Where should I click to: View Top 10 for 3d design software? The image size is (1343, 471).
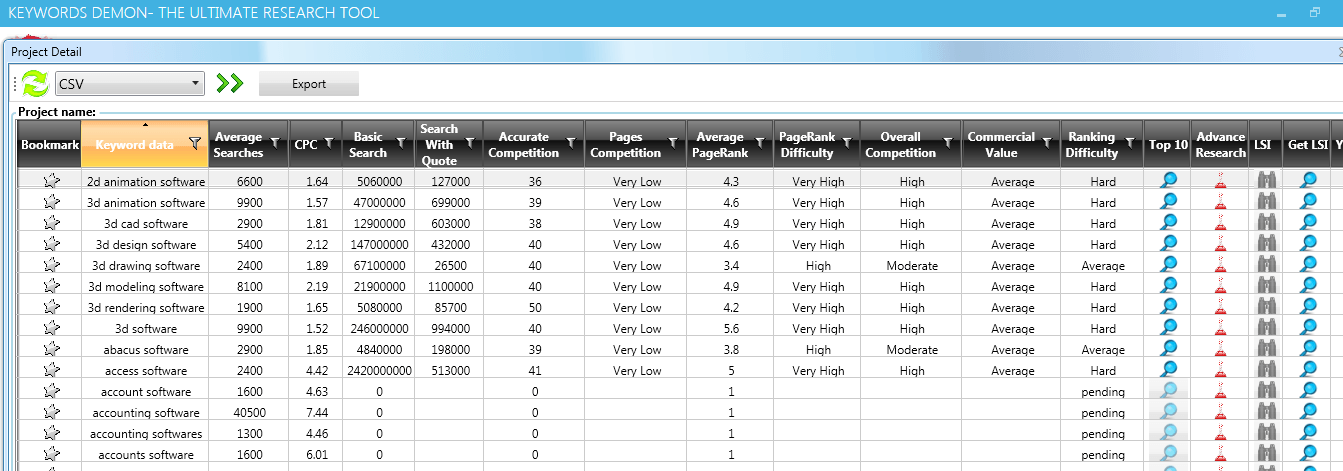[x=1168, y=244]
